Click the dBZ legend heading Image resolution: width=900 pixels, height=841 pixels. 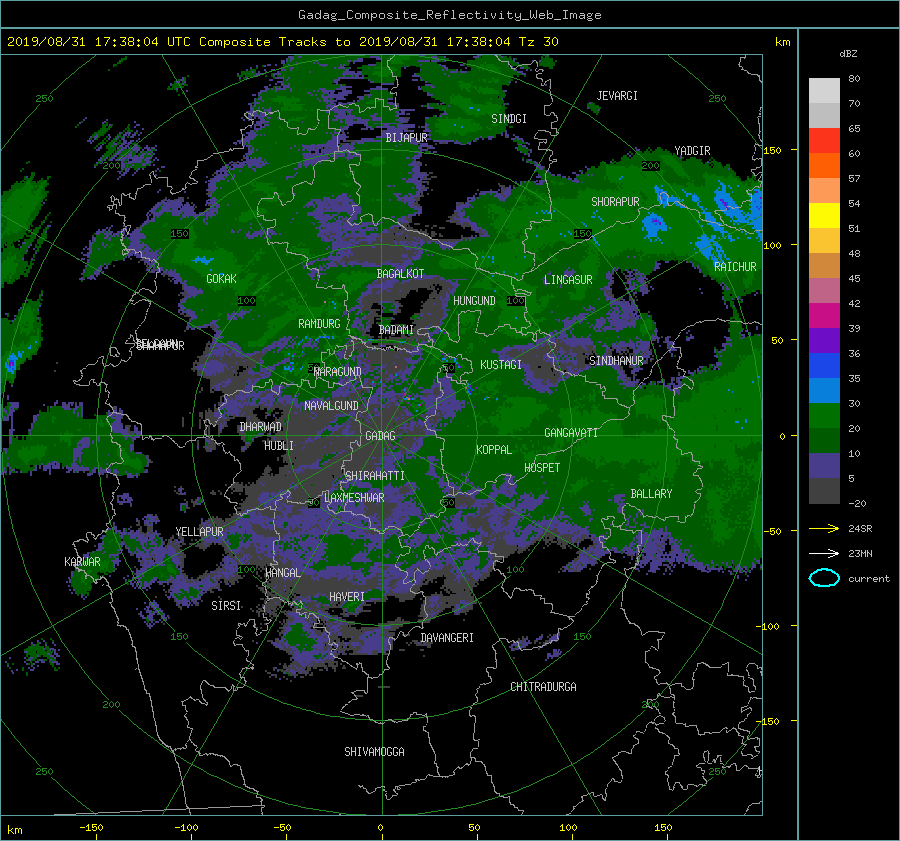click(x=848, y=54)
